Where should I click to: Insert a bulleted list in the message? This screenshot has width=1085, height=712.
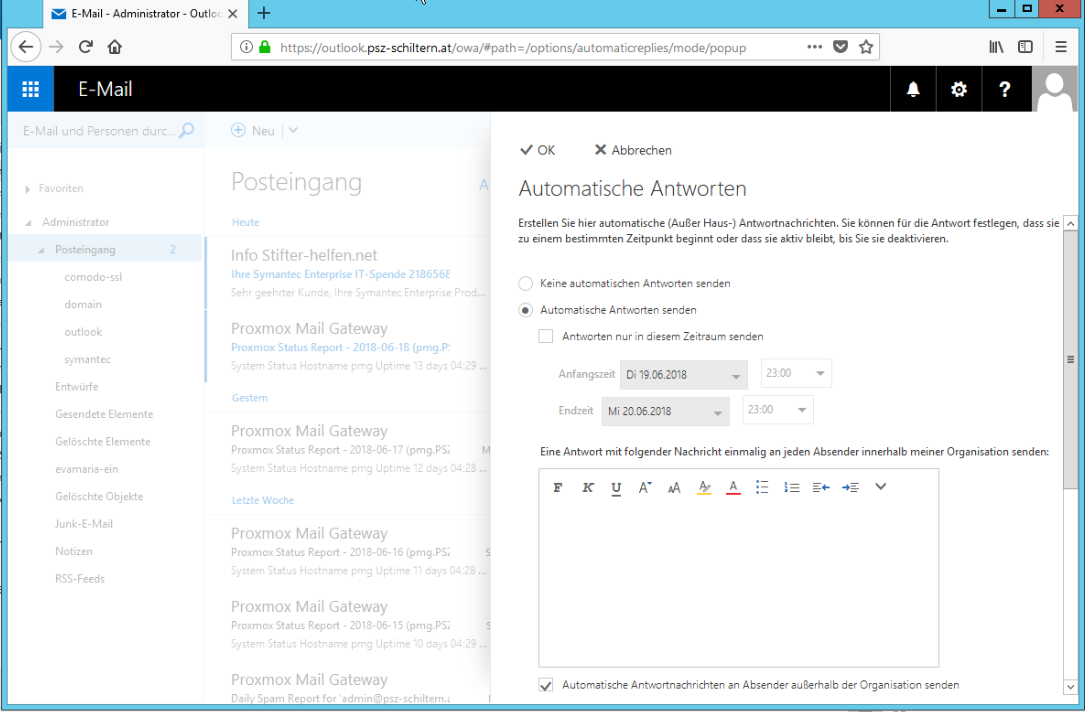click(x=762, y=488)
